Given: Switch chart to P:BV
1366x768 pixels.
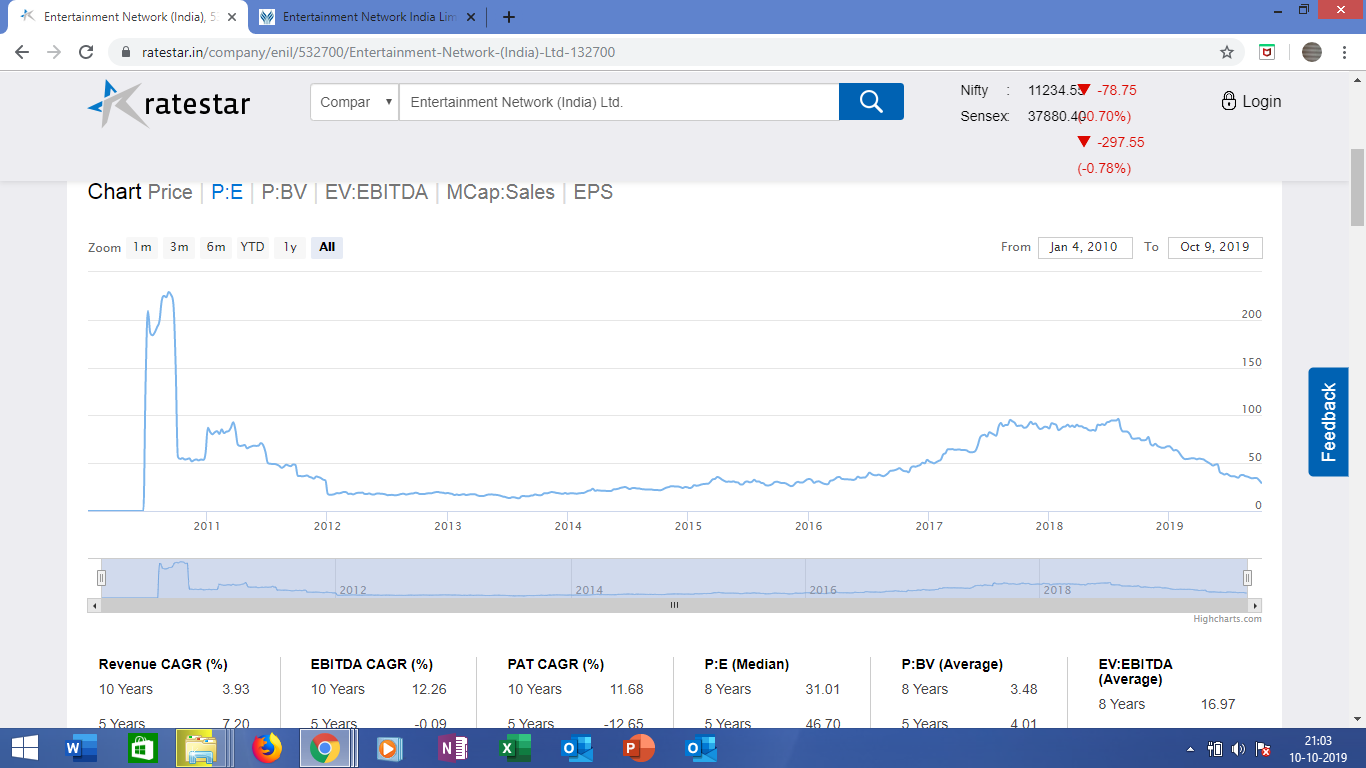Looking at the screenshot, I should point(284,192).
